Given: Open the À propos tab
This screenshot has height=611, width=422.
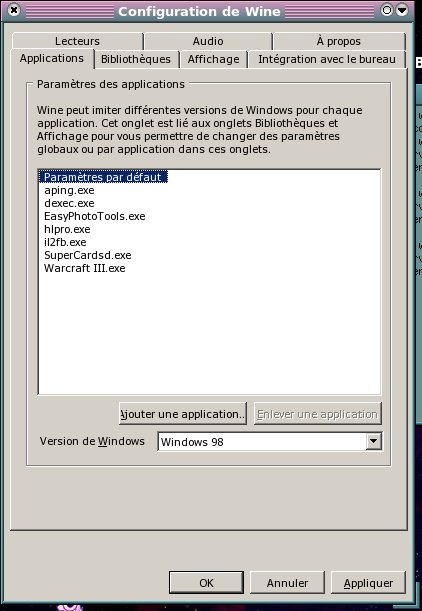Looking at the screenshot, I should [x=339, y=41].
